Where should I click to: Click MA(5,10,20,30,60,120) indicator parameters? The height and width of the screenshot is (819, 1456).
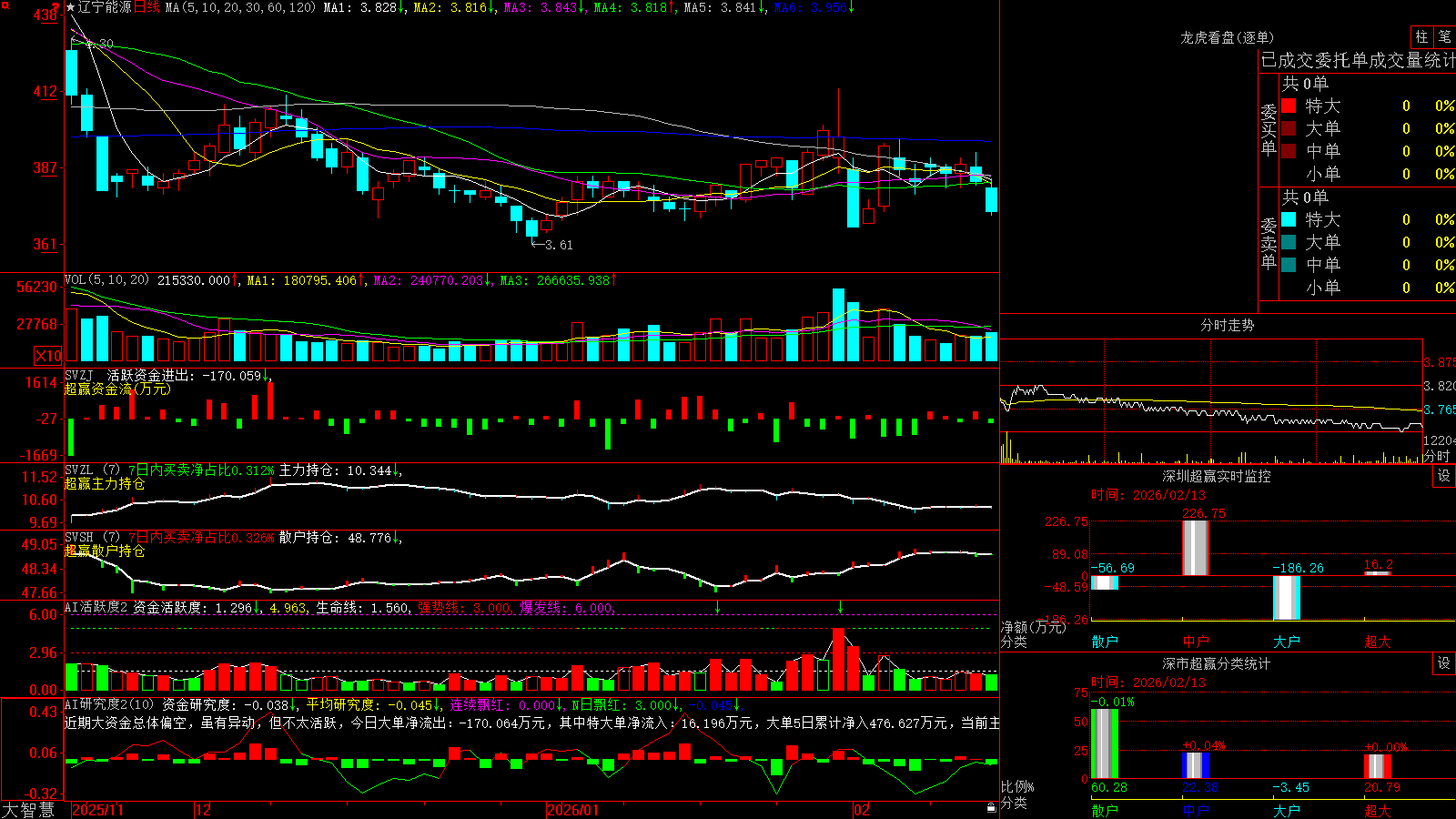click(241, 7)
